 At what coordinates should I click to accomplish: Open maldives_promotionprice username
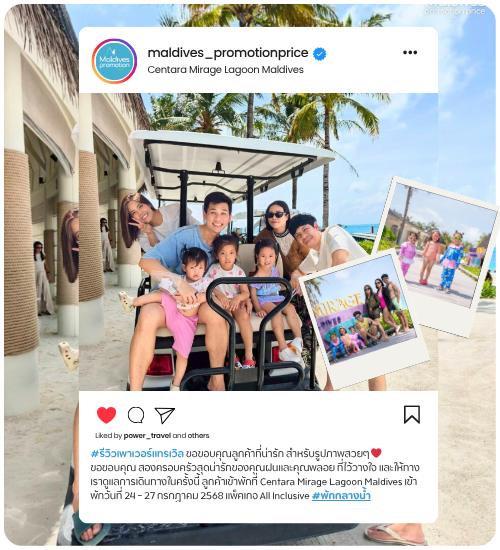click(x=228, y=53)
